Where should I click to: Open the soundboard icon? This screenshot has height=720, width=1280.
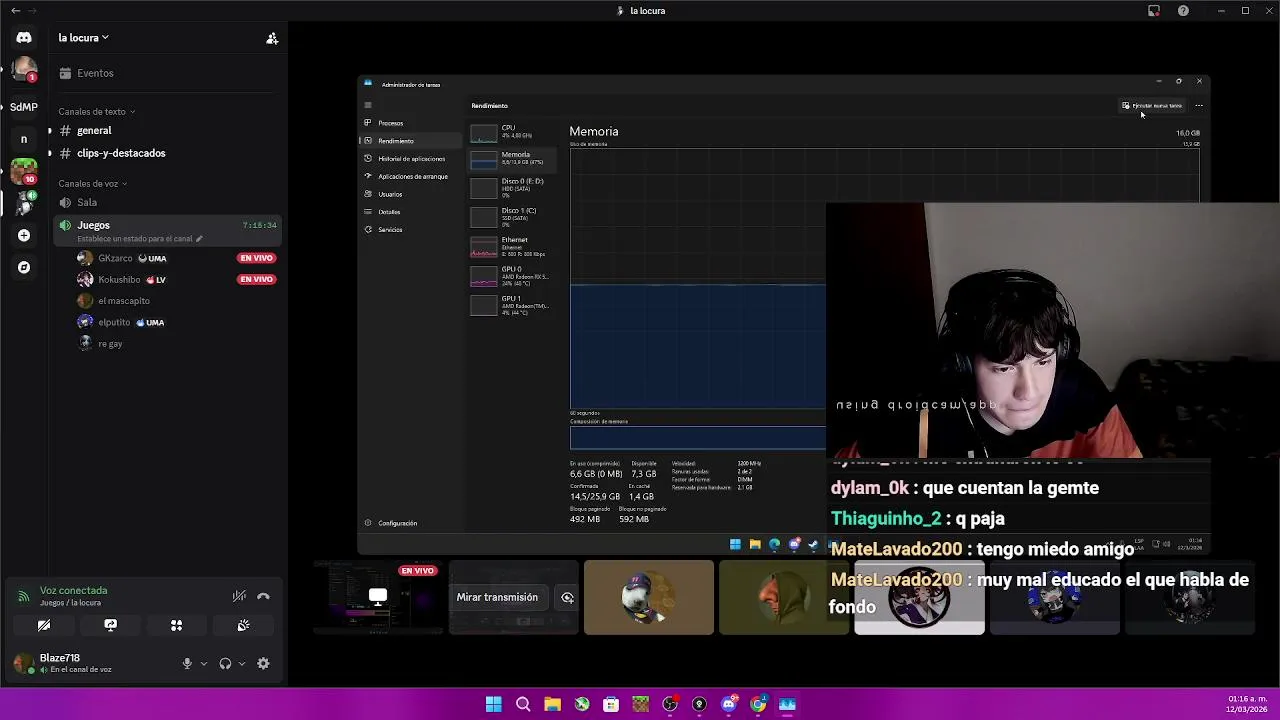pos(243,625)
